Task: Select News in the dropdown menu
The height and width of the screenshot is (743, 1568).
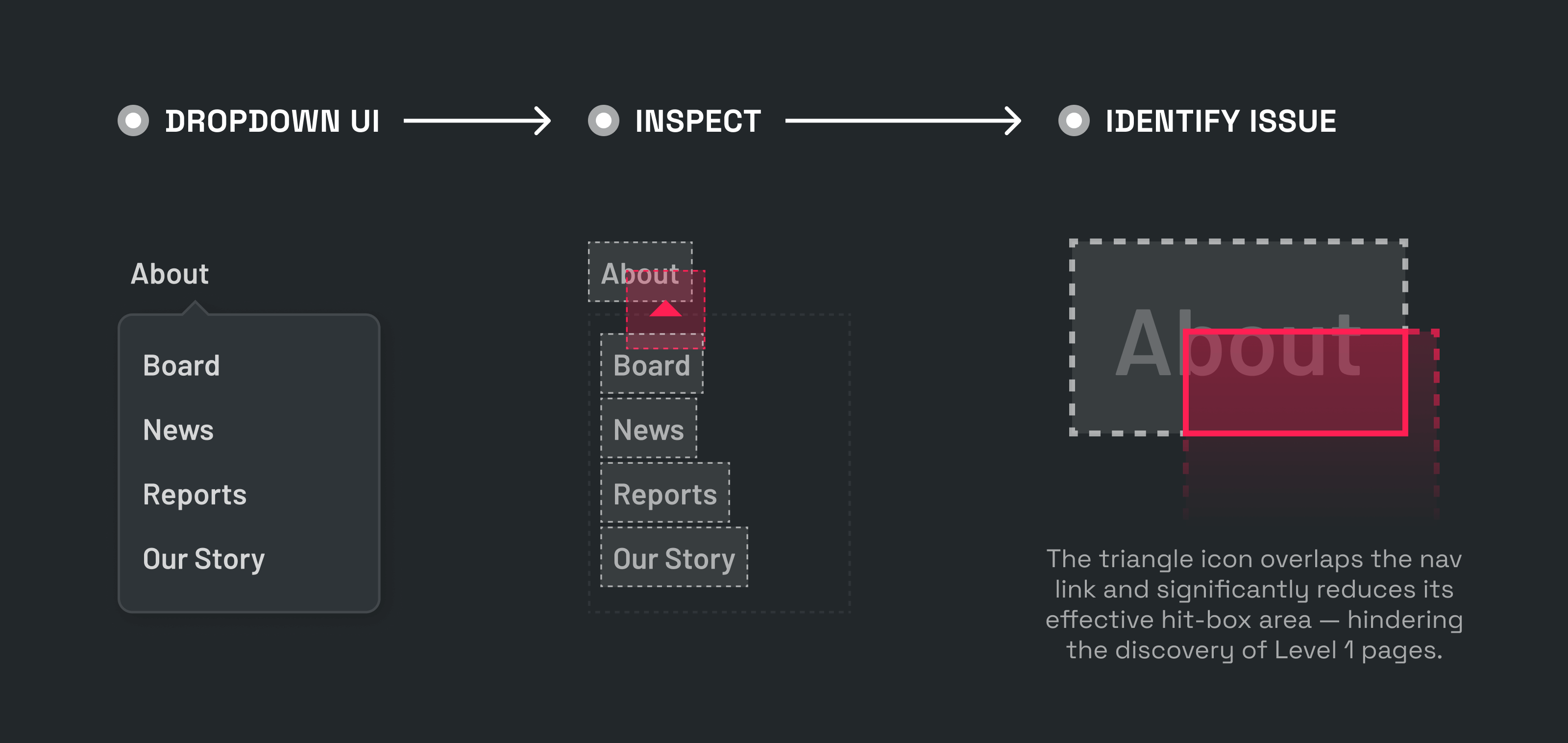Action: pyautogui.click(x=178, y=430)
